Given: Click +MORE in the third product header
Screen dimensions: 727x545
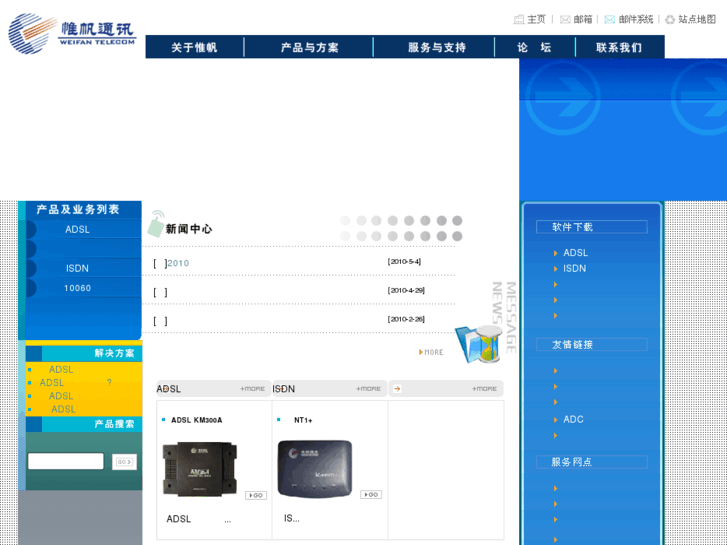Looking at the screenshot, I should (484, 389).
